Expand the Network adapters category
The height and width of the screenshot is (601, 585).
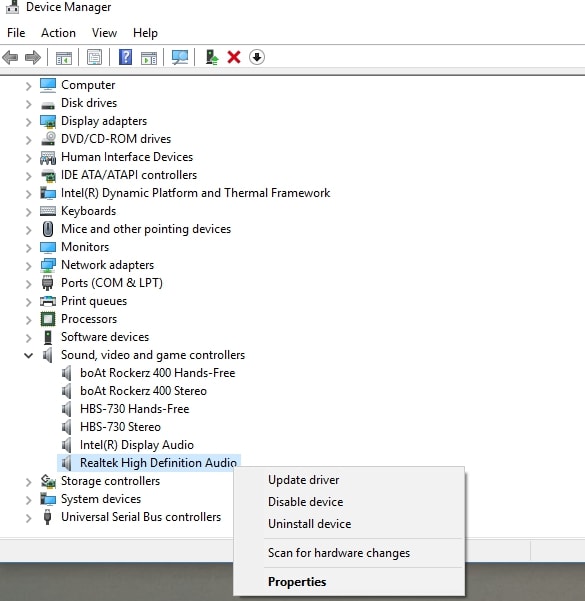pos(28,266)
